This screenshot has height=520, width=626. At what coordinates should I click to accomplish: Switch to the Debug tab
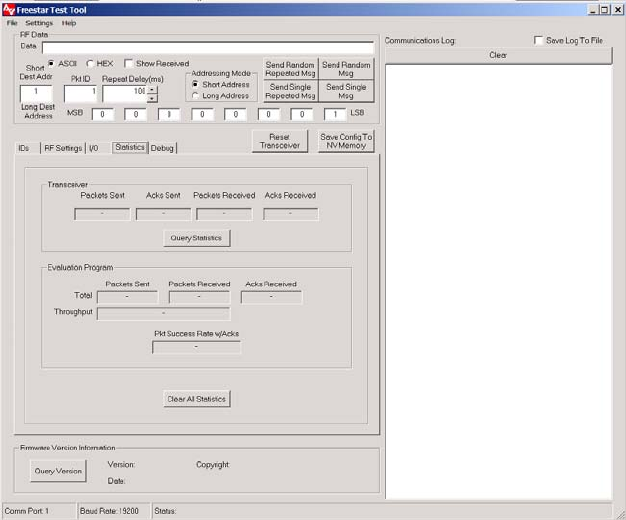(162, 148)
